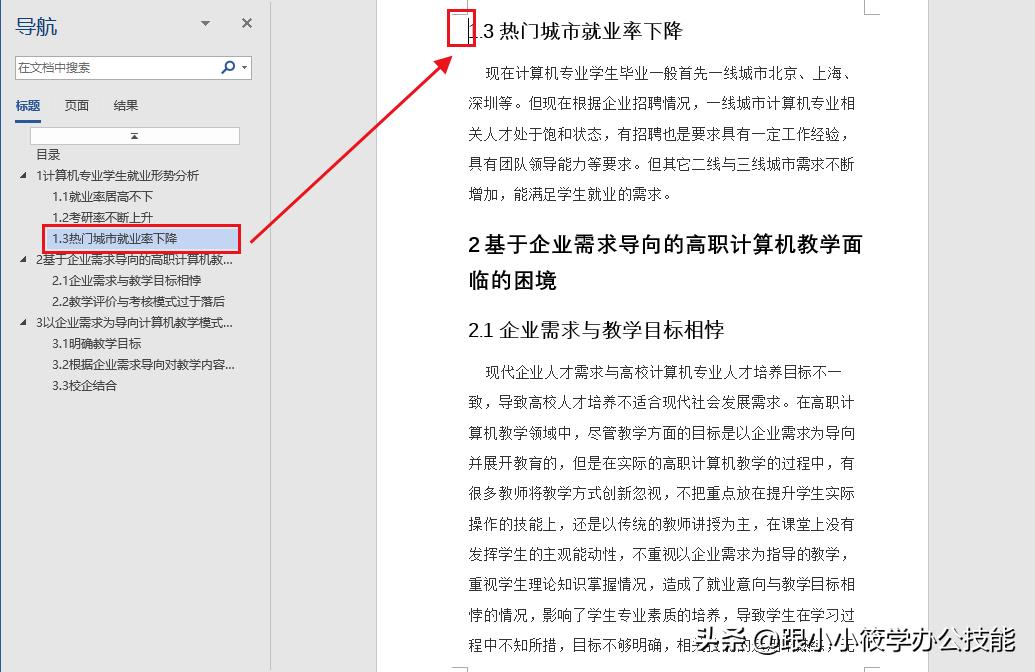Click the jump-to-top arrow above the heading list
Screen dimensions: 1035x672
click(133, 135)
